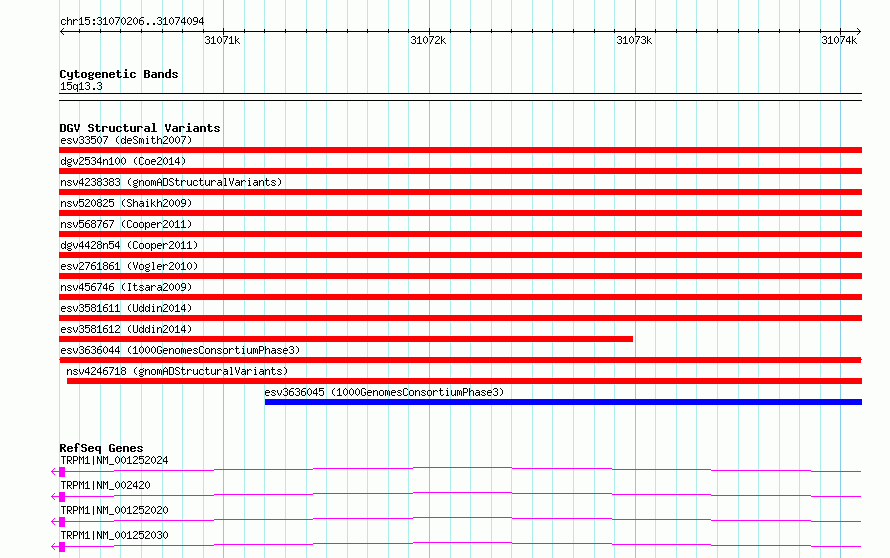
Task: Open the TRPM1|NM_001252030 gene label
Action: pos(114,535)
